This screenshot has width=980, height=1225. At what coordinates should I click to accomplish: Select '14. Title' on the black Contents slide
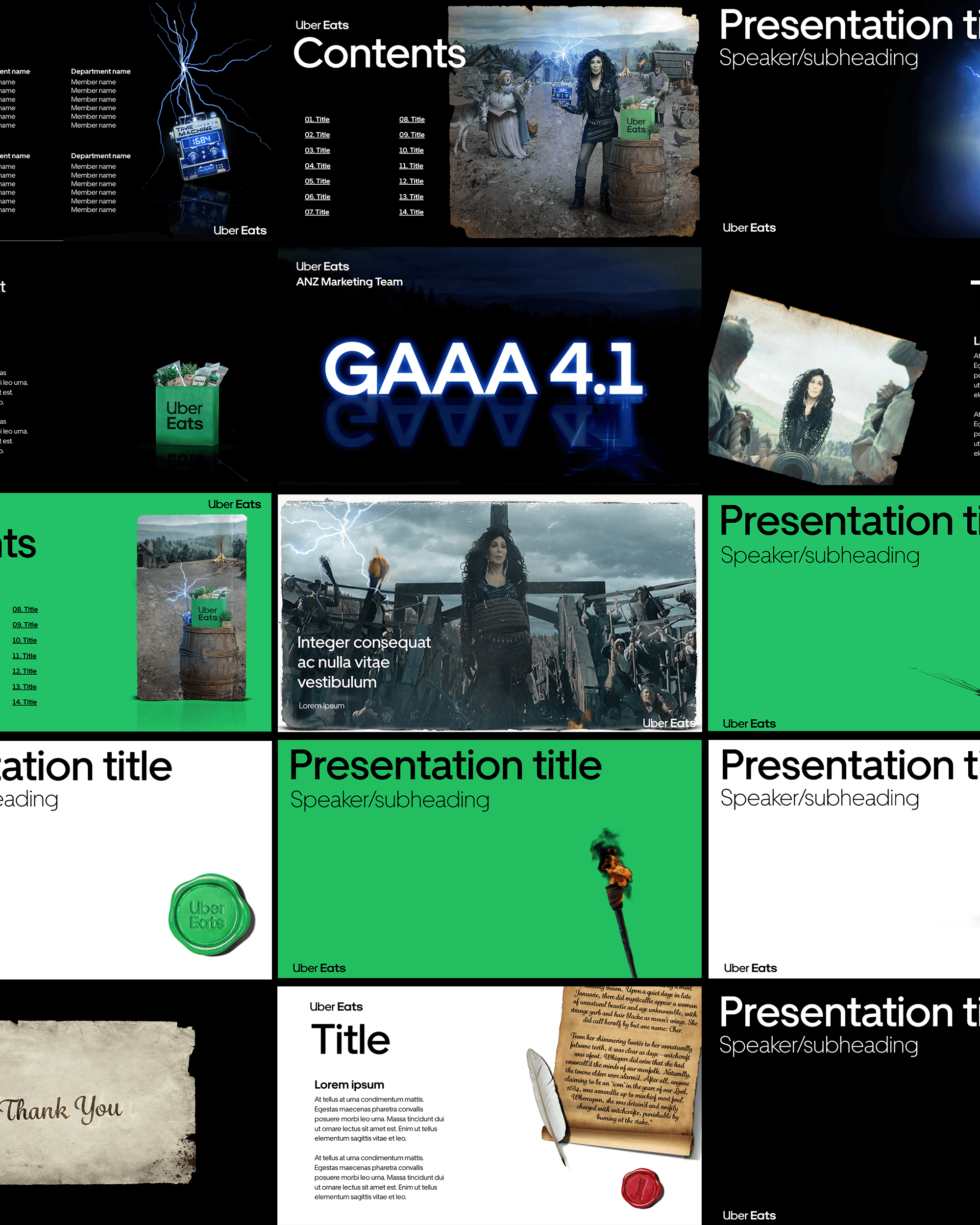tap(411, 212)
